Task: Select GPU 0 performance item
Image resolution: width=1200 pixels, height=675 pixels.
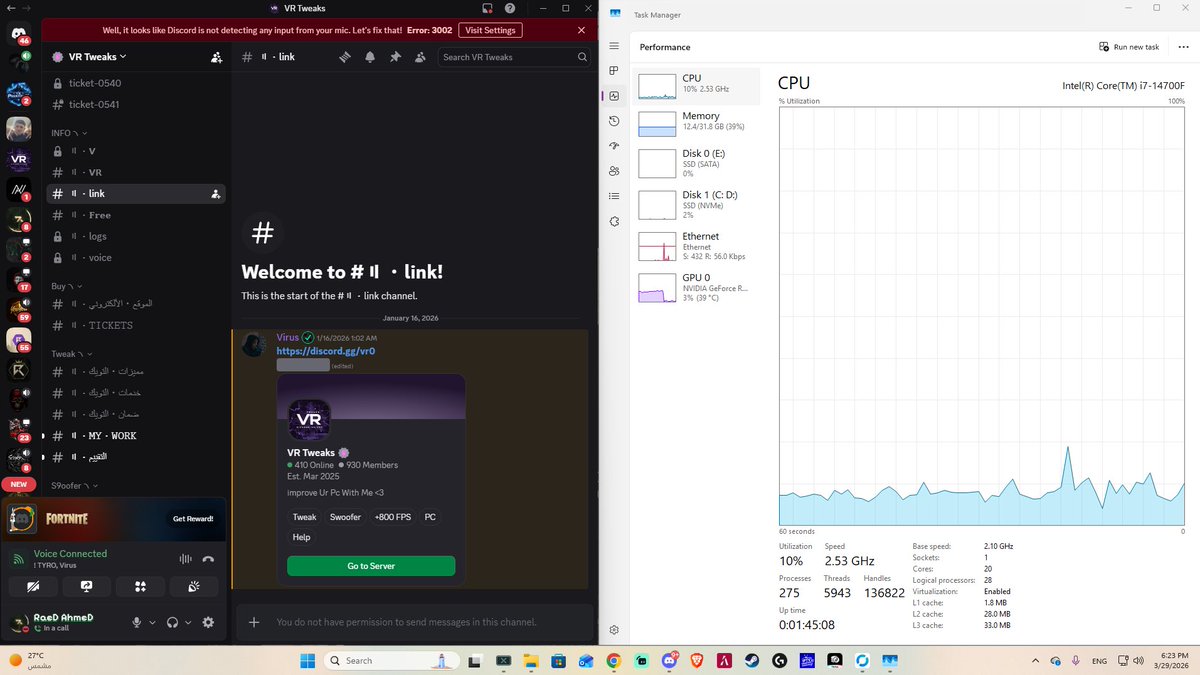Action: pyautogui.click(x=696, y=287)
